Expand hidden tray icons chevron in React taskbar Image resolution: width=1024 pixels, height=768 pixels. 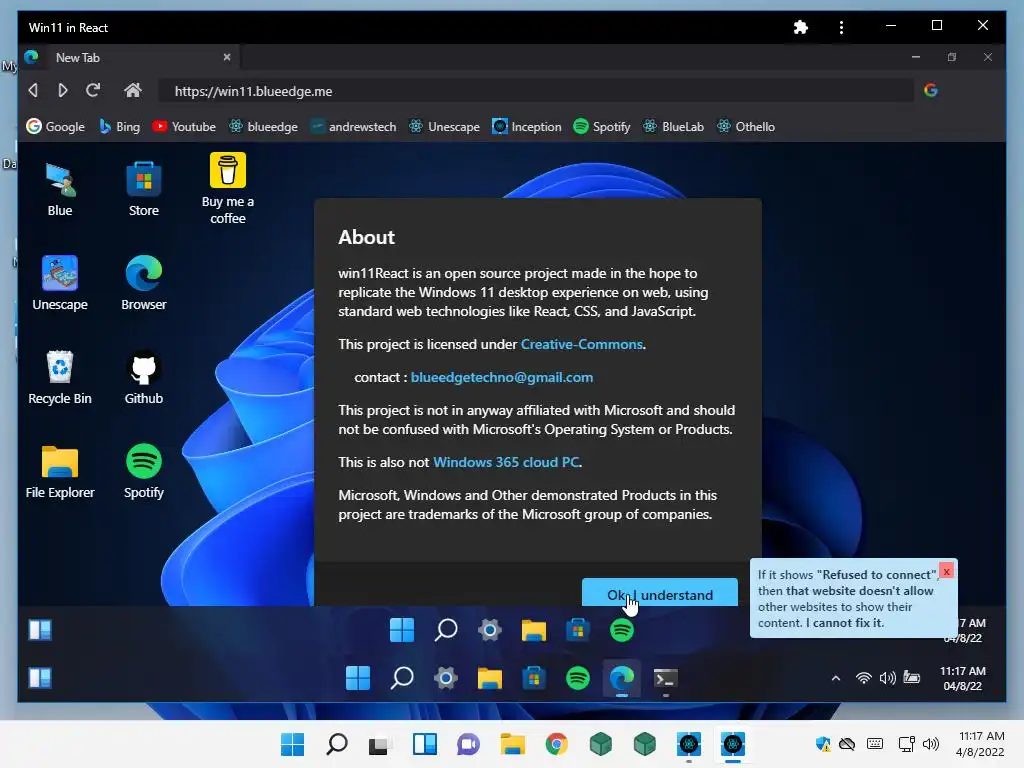pyautogui.click(x=836, y=678)
